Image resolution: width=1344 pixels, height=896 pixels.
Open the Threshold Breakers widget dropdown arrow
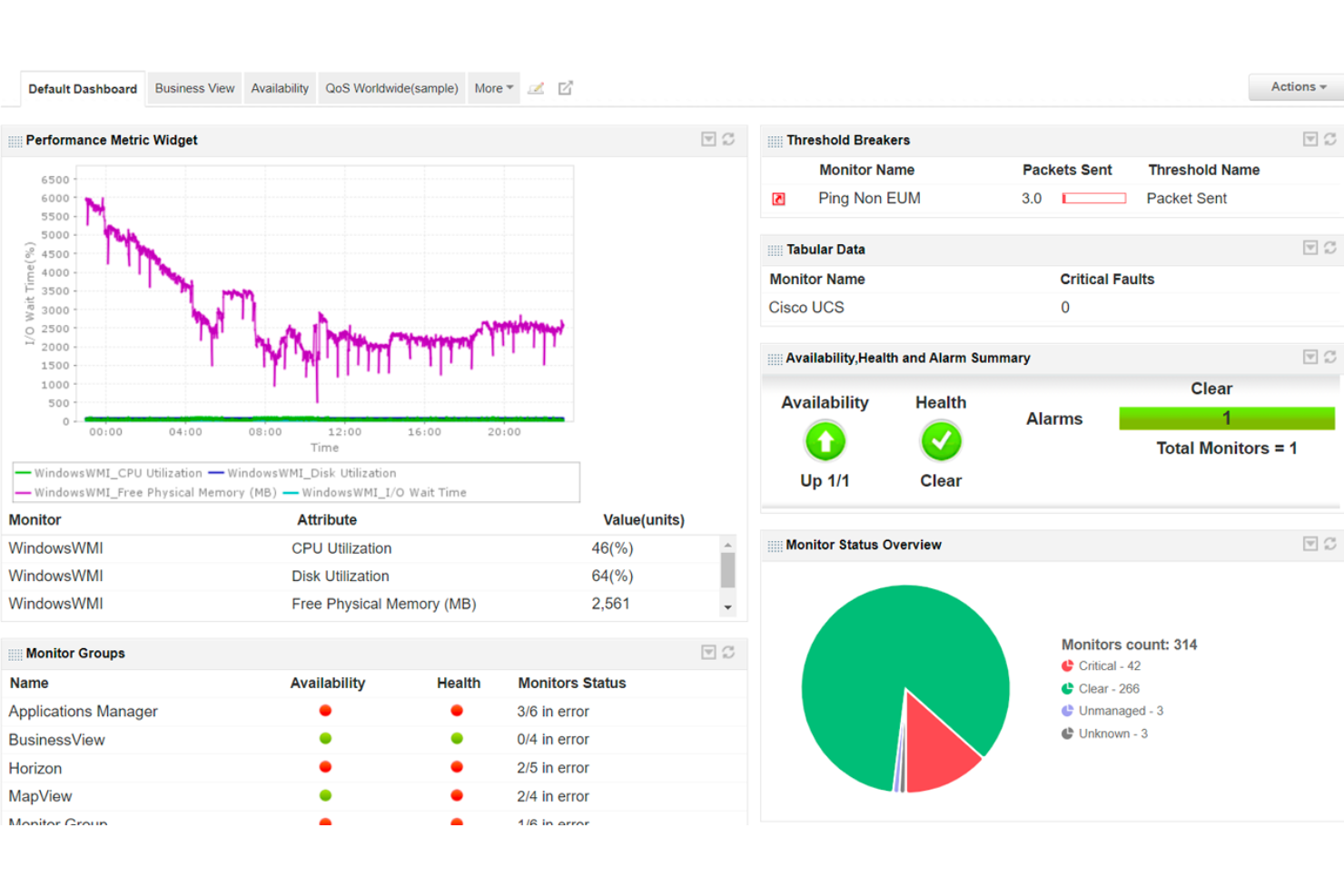point(1309,139)
